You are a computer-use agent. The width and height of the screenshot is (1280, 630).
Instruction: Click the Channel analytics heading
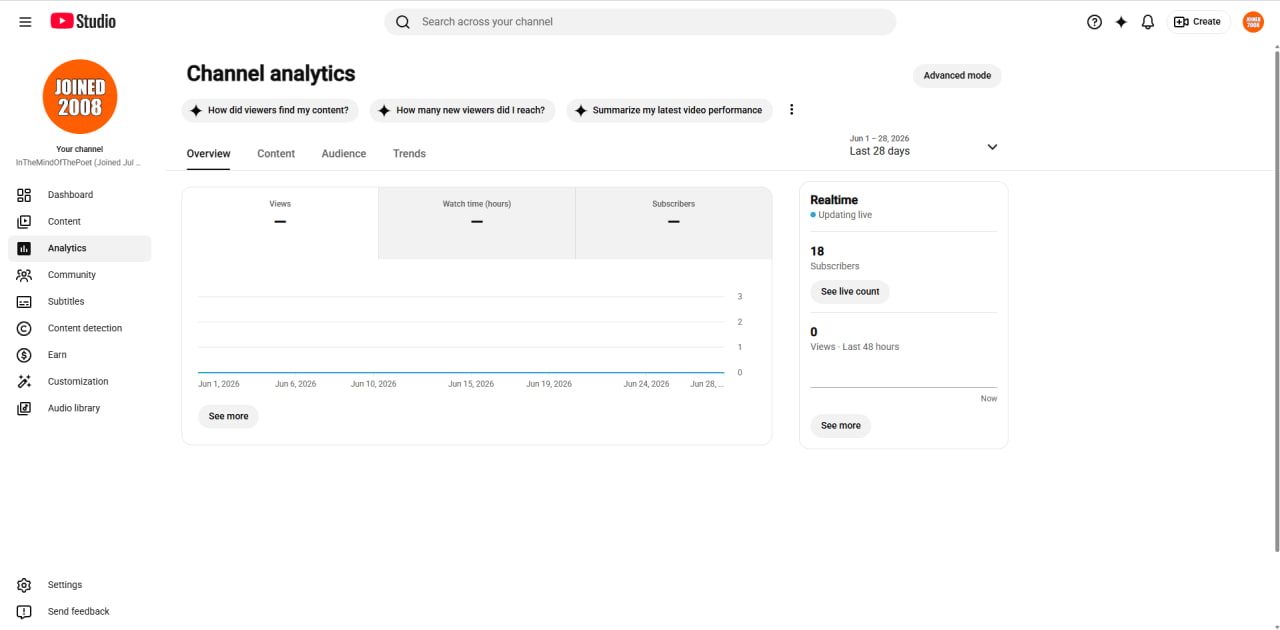[271, 74]
